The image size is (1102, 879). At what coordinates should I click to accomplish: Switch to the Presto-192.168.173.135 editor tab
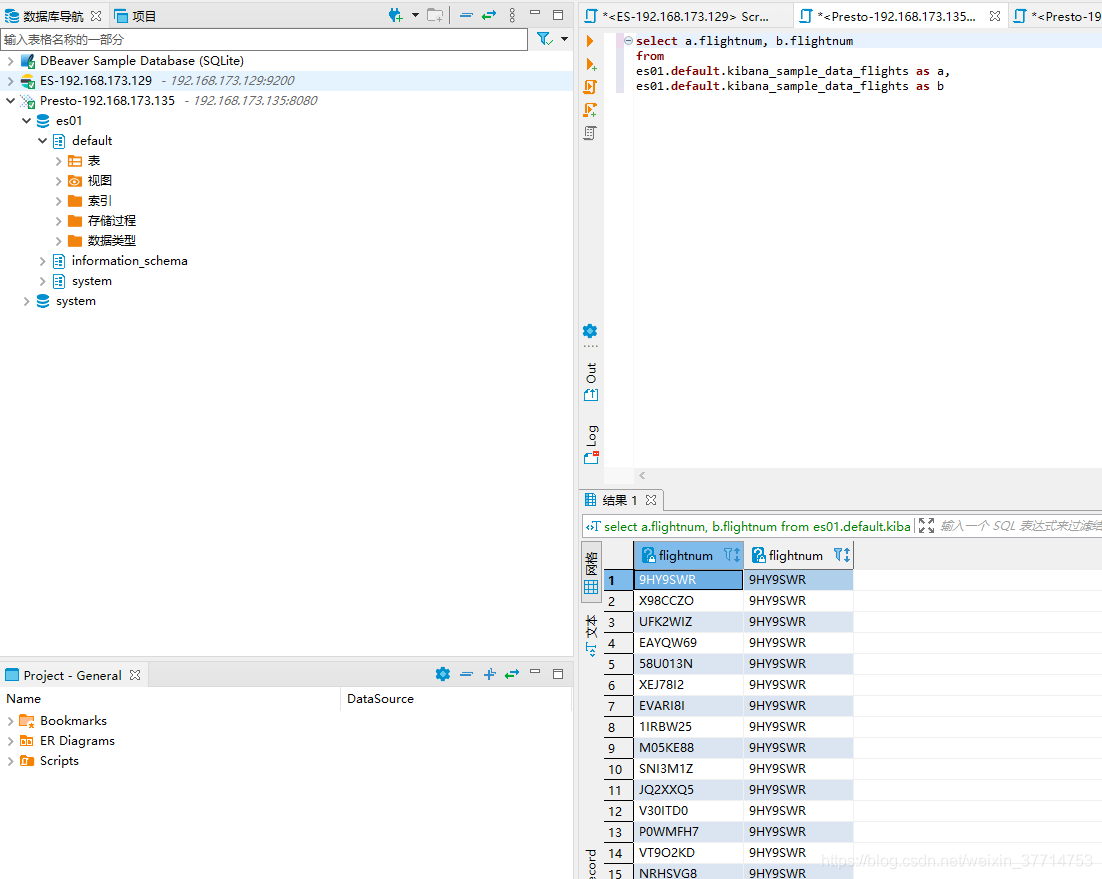tap(896, 16)
